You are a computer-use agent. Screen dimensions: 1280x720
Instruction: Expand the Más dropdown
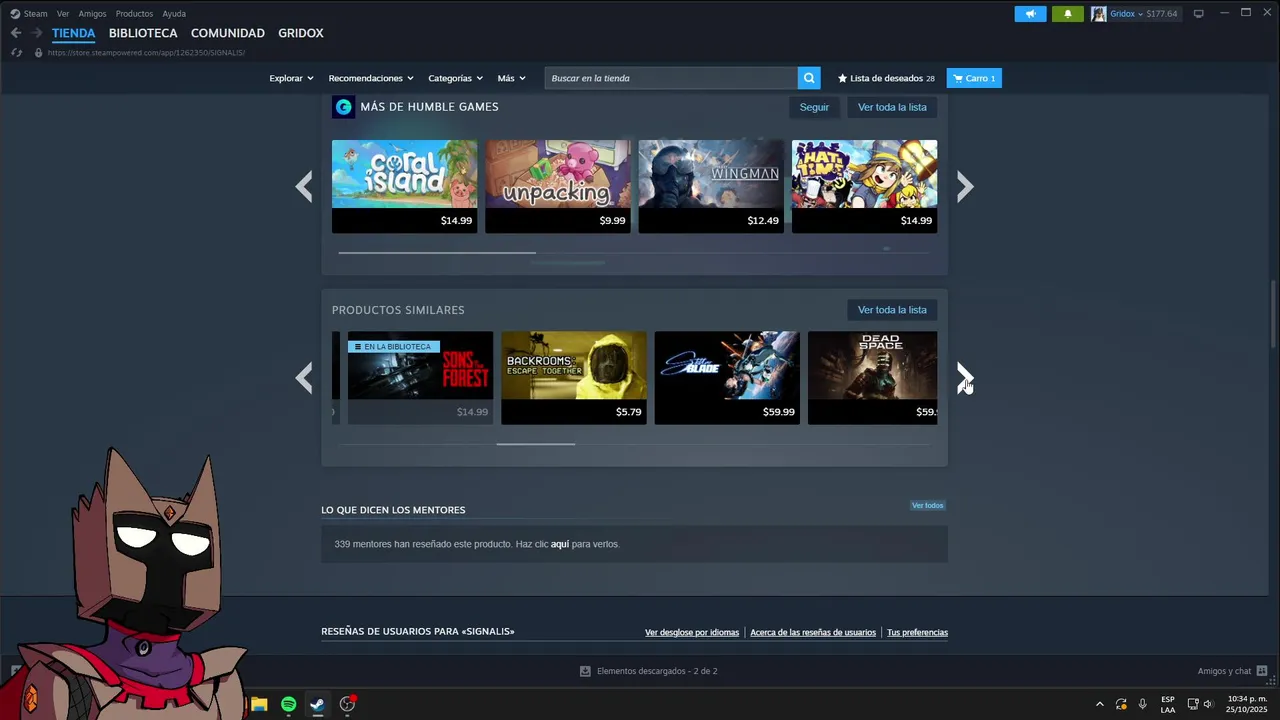coord(511,78)
